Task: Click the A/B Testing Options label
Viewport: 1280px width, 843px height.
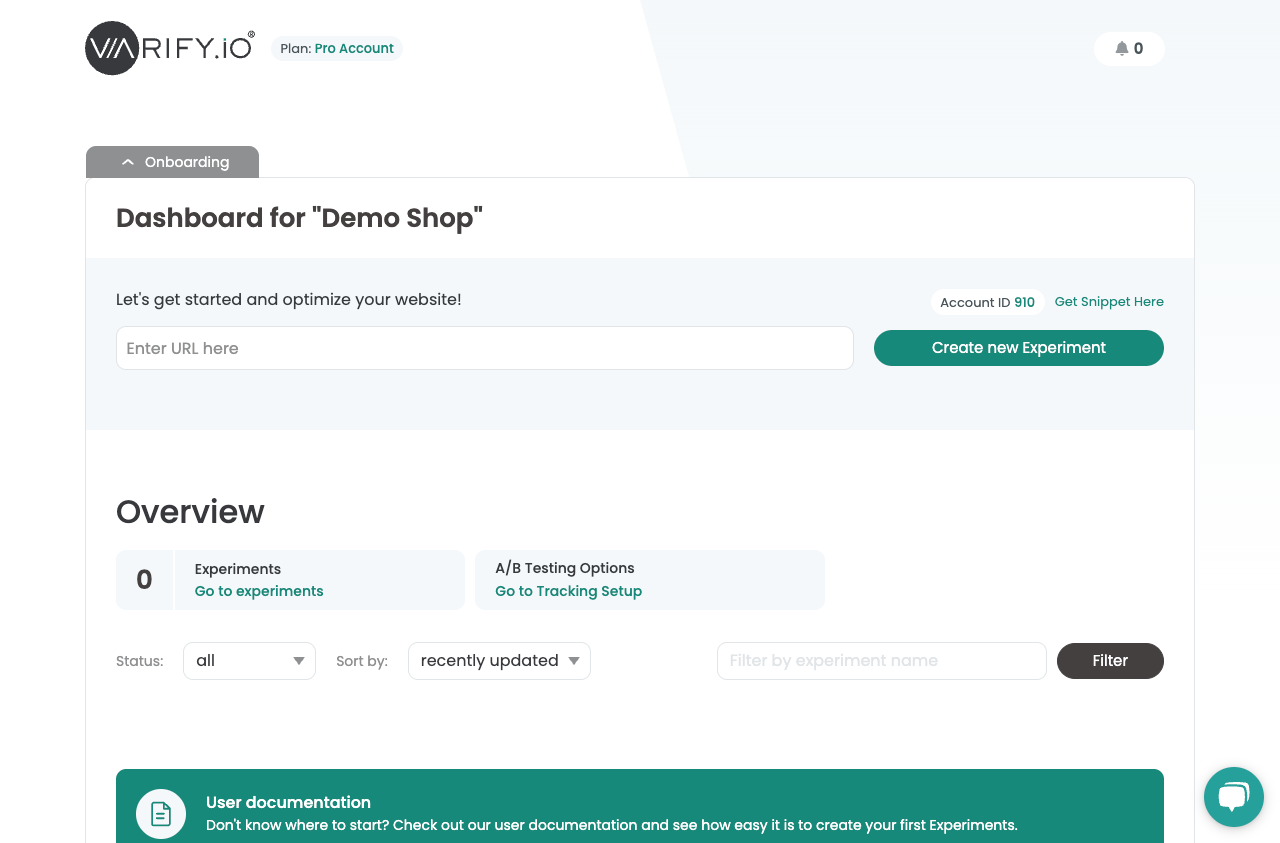Action: point(565,568)
